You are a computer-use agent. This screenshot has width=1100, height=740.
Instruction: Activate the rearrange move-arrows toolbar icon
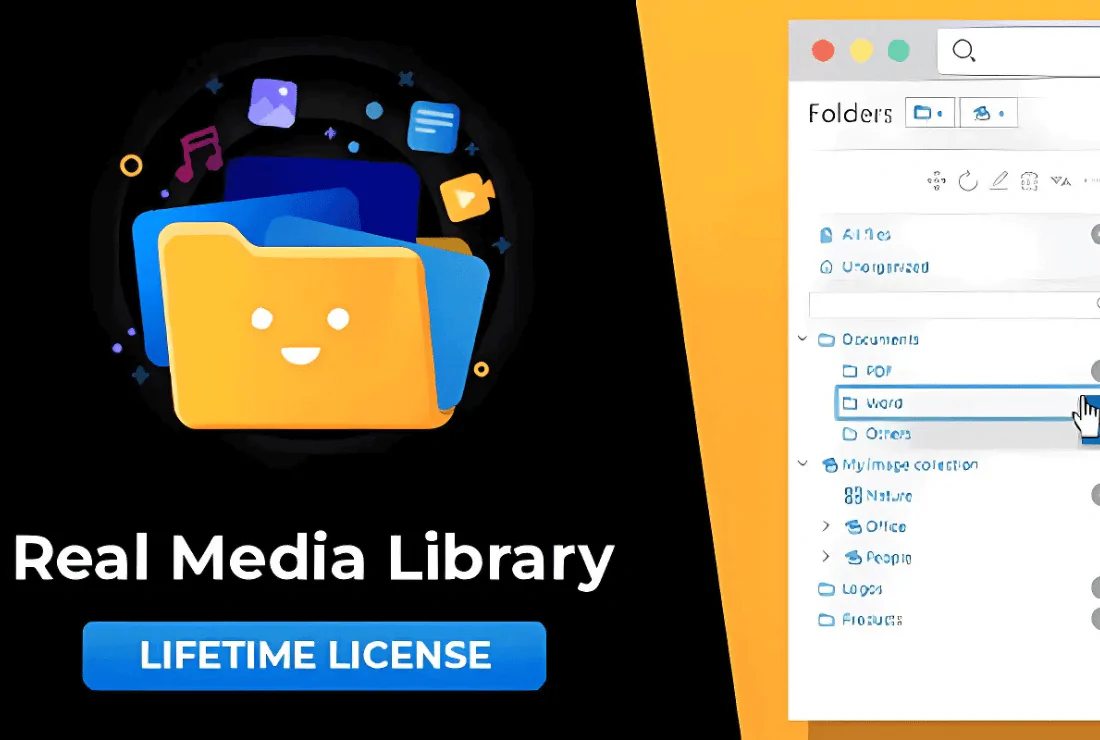(x=936, y=181)
